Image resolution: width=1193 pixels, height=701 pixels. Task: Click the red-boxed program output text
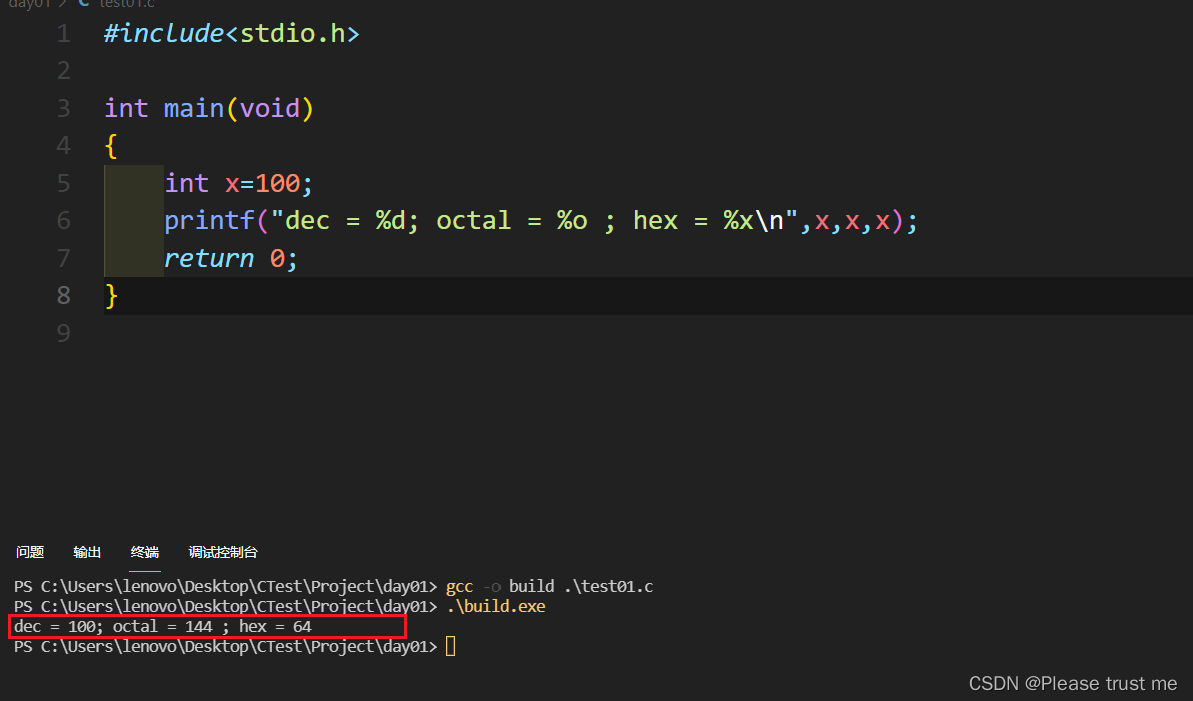165,626
